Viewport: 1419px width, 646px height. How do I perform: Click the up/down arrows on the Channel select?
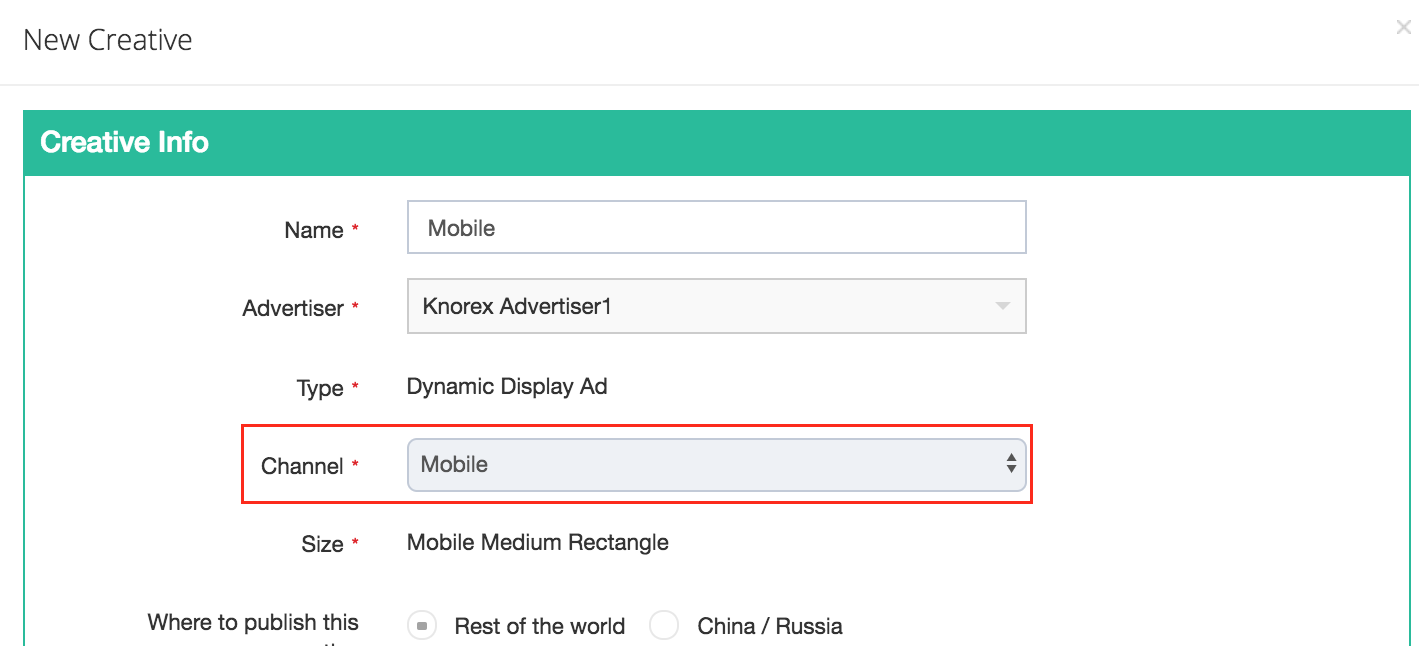coord(1011,464)
